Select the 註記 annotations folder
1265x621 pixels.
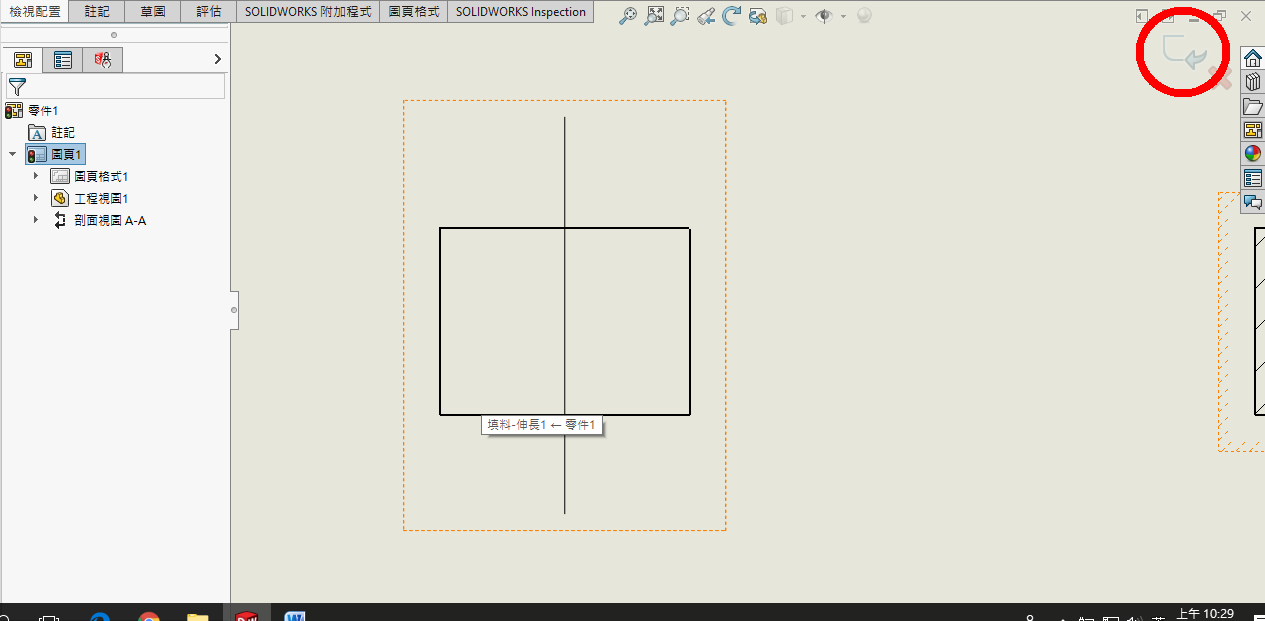[52, 132]
